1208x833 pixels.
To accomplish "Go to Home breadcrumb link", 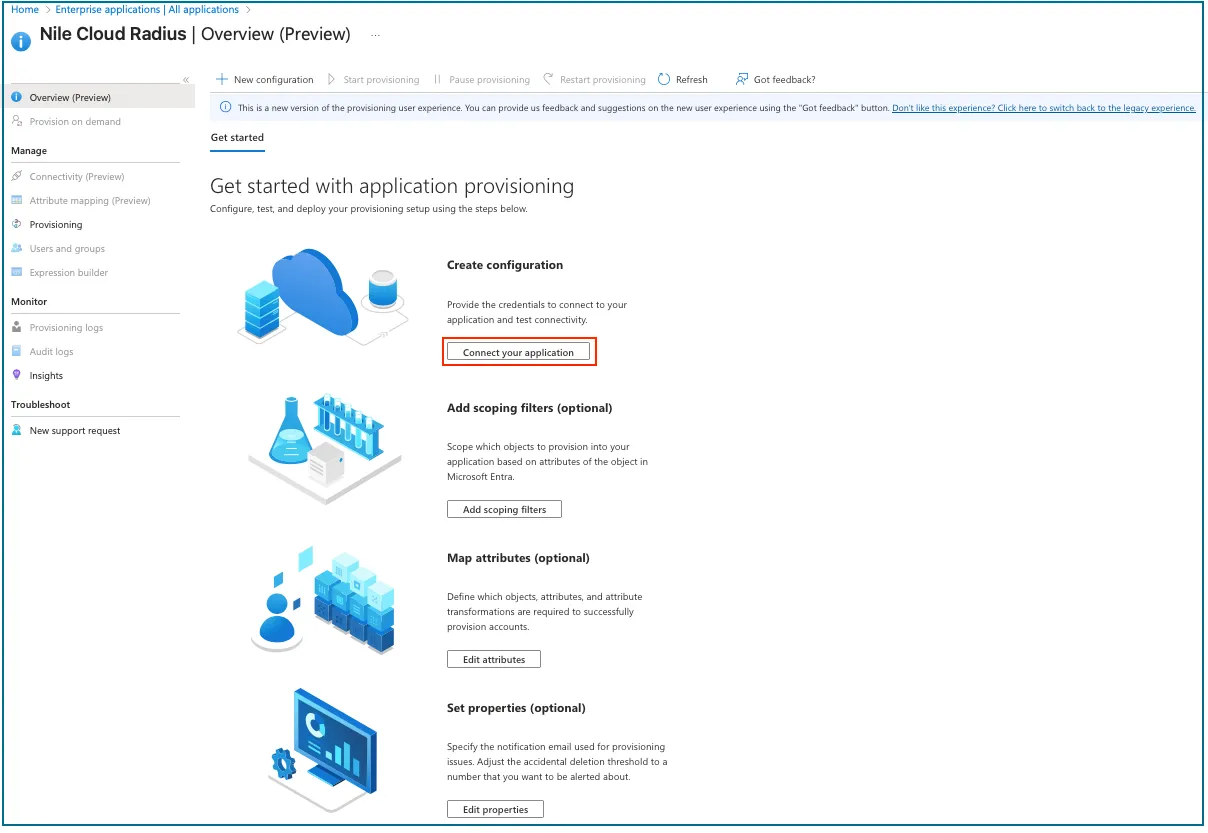I will 25,9.
